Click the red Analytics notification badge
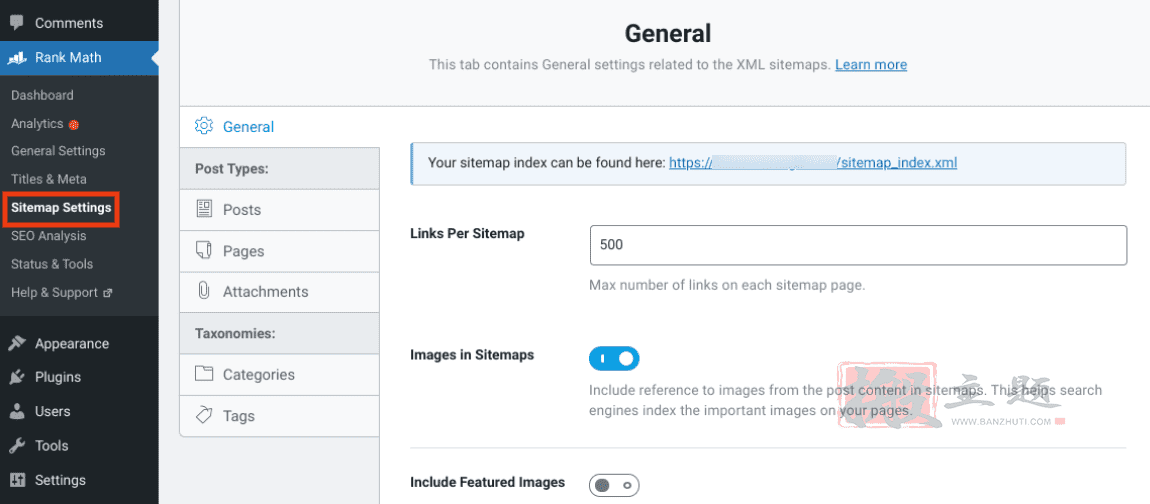This screenshot has height=504, width=1150. click(73, 125)
